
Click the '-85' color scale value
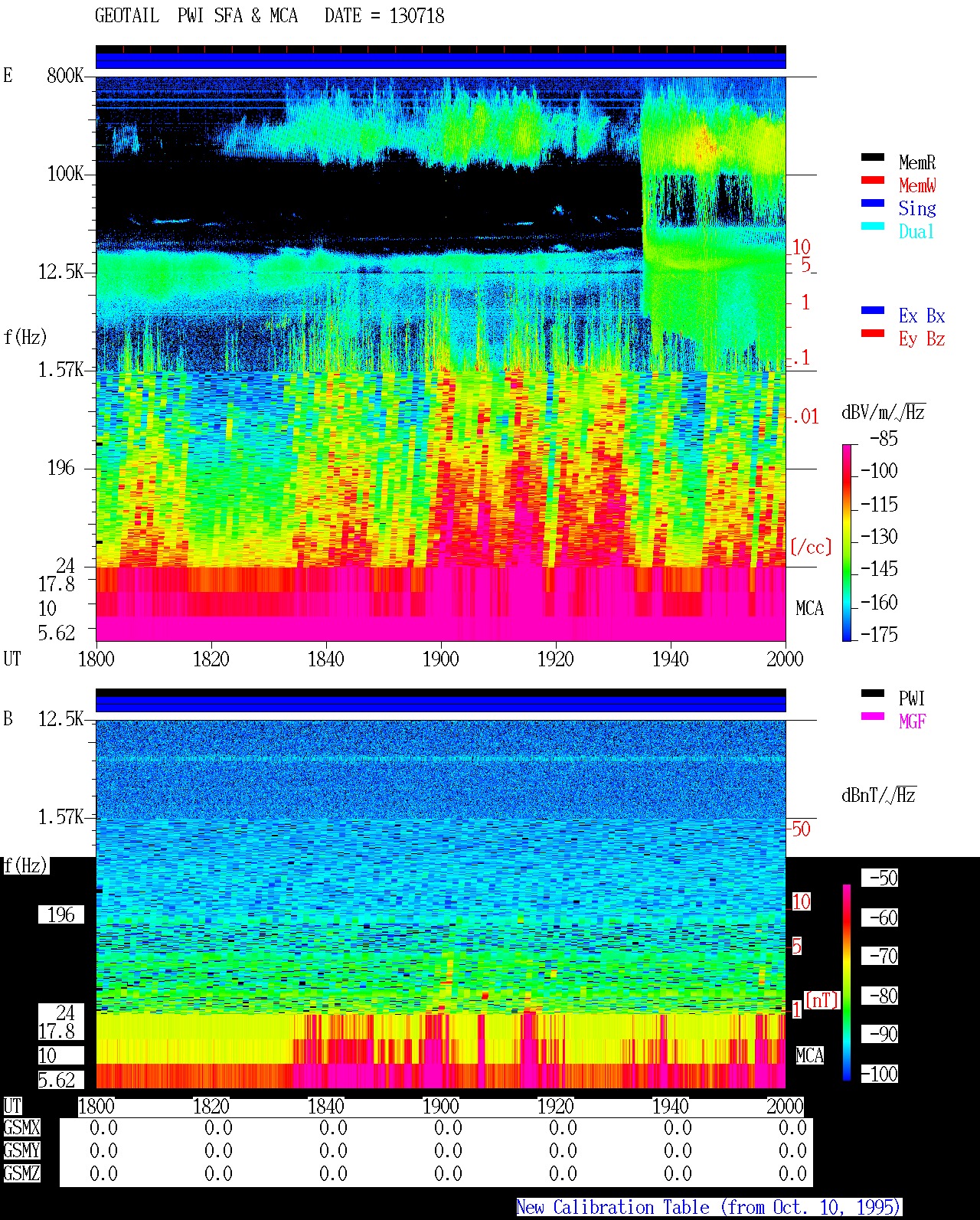pos(884,439)
